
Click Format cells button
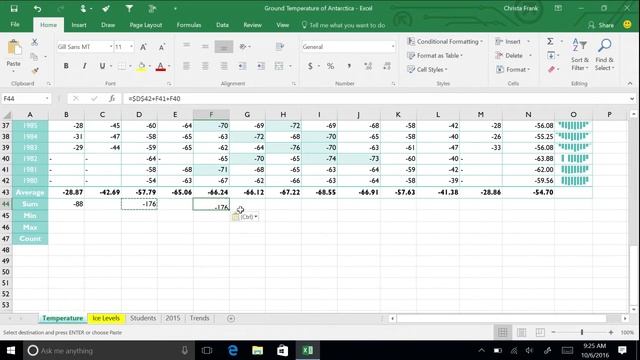pos(513,69)
